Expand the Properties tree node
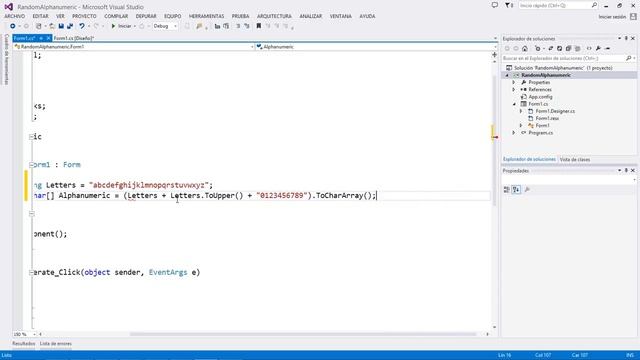640x360 pixels. [x=514, y=82]
